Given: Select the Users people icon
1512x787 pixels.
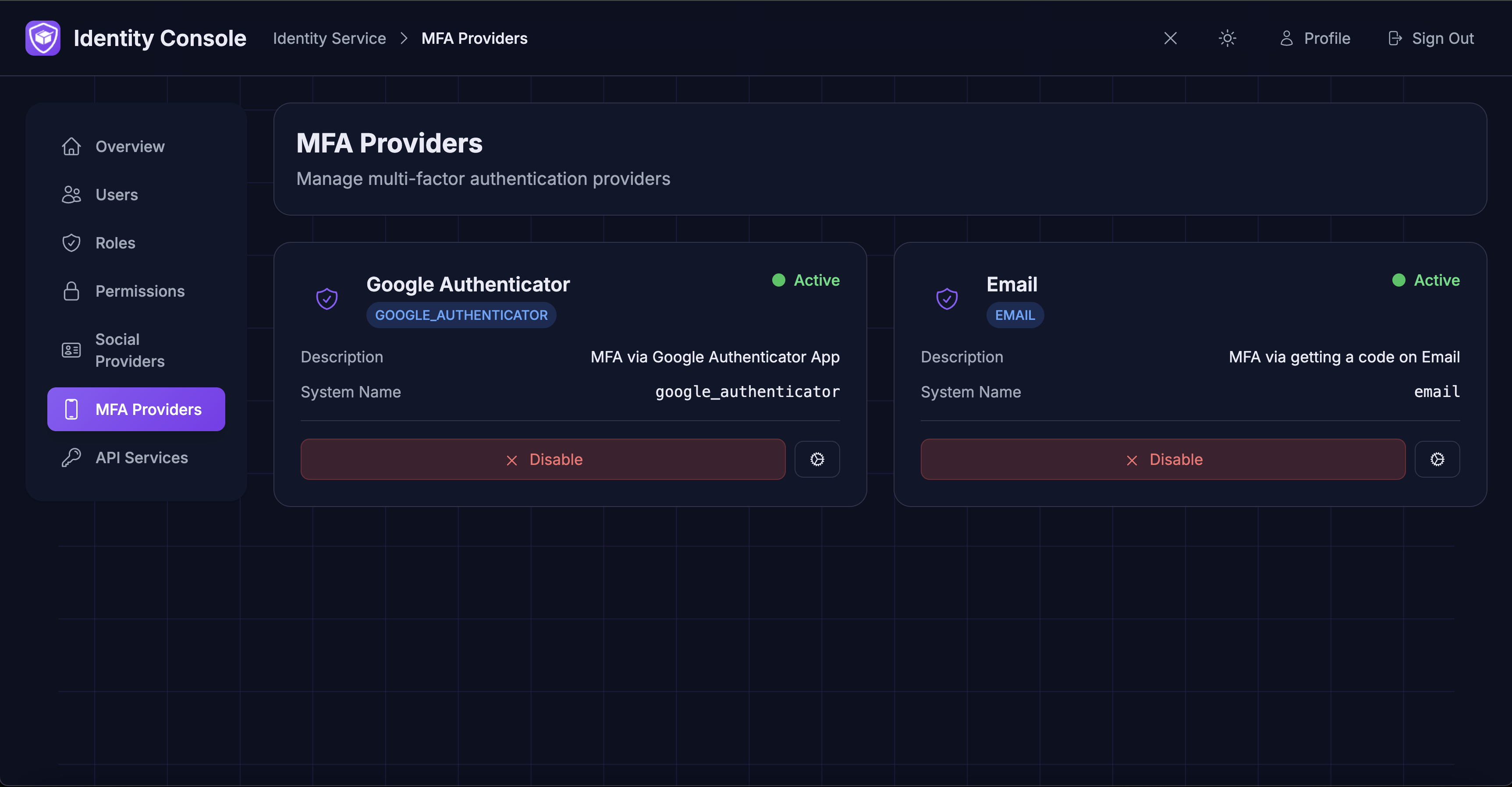Looking at the screenshot, I should click(71, 194).
